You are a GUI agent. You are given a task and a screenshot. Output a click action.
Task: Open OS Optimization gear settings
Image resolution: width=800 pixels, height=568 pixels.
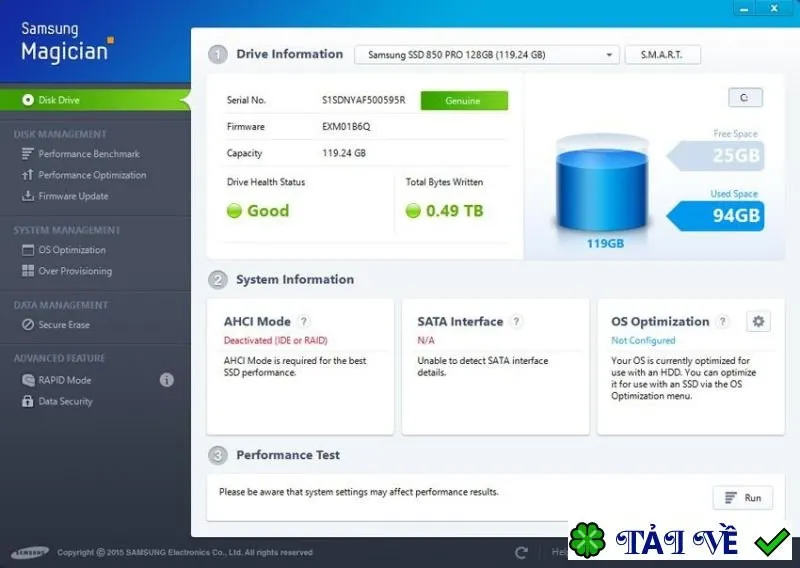pos(758,322)
